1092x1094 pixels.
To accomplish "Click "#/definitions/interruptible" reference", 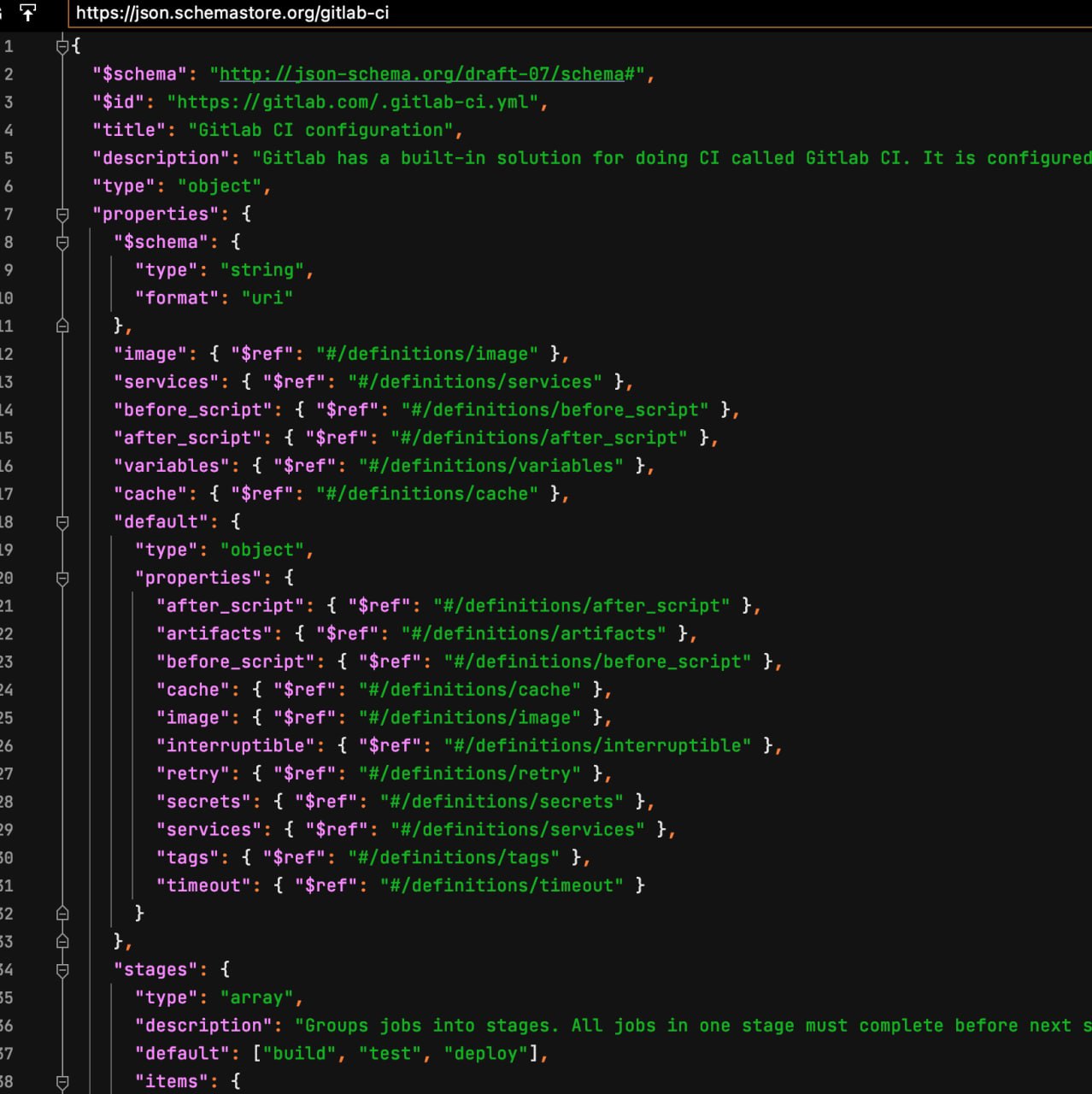I will (x=598, y=745).
